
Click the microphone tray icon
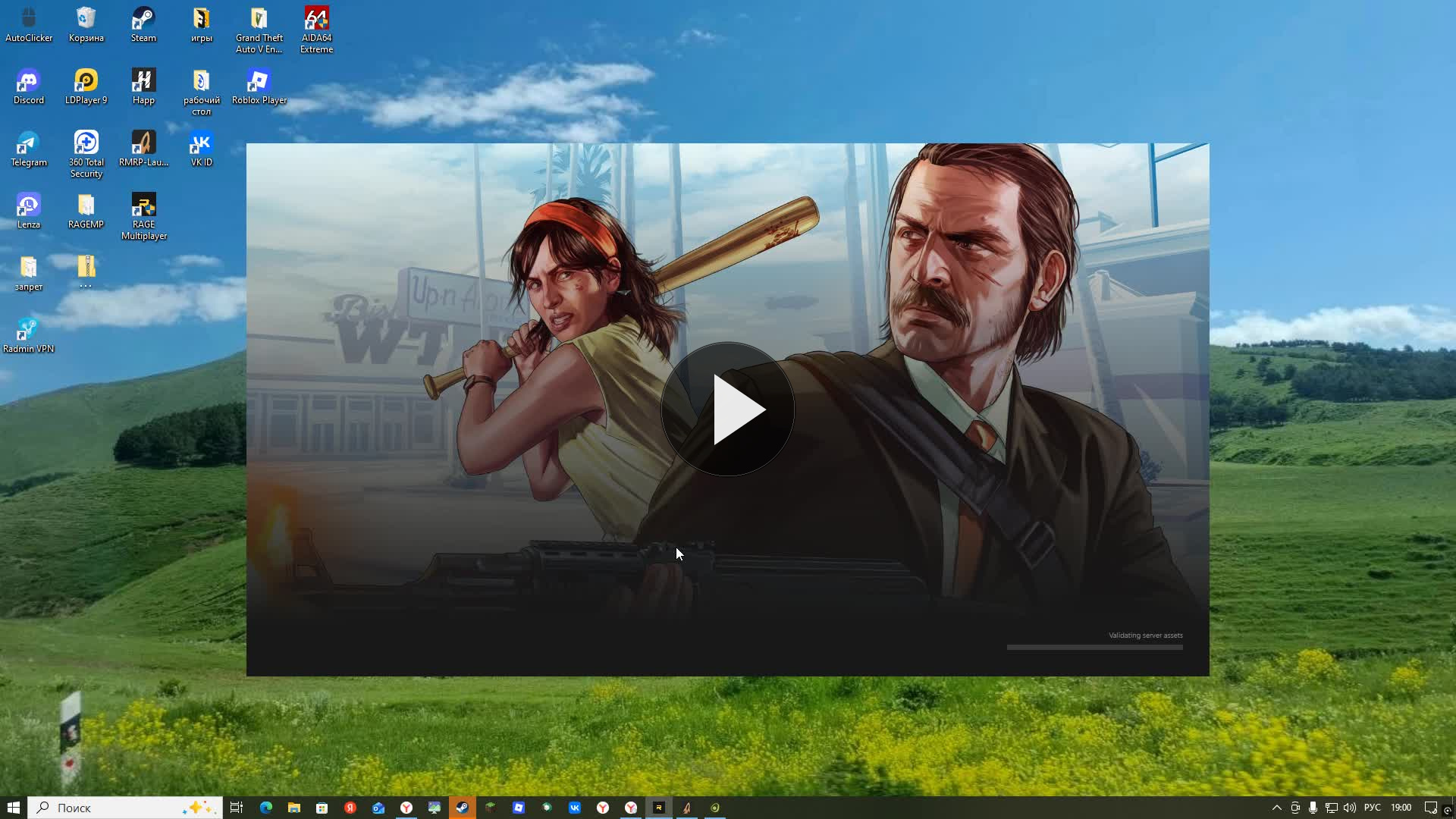(1313, 808)
